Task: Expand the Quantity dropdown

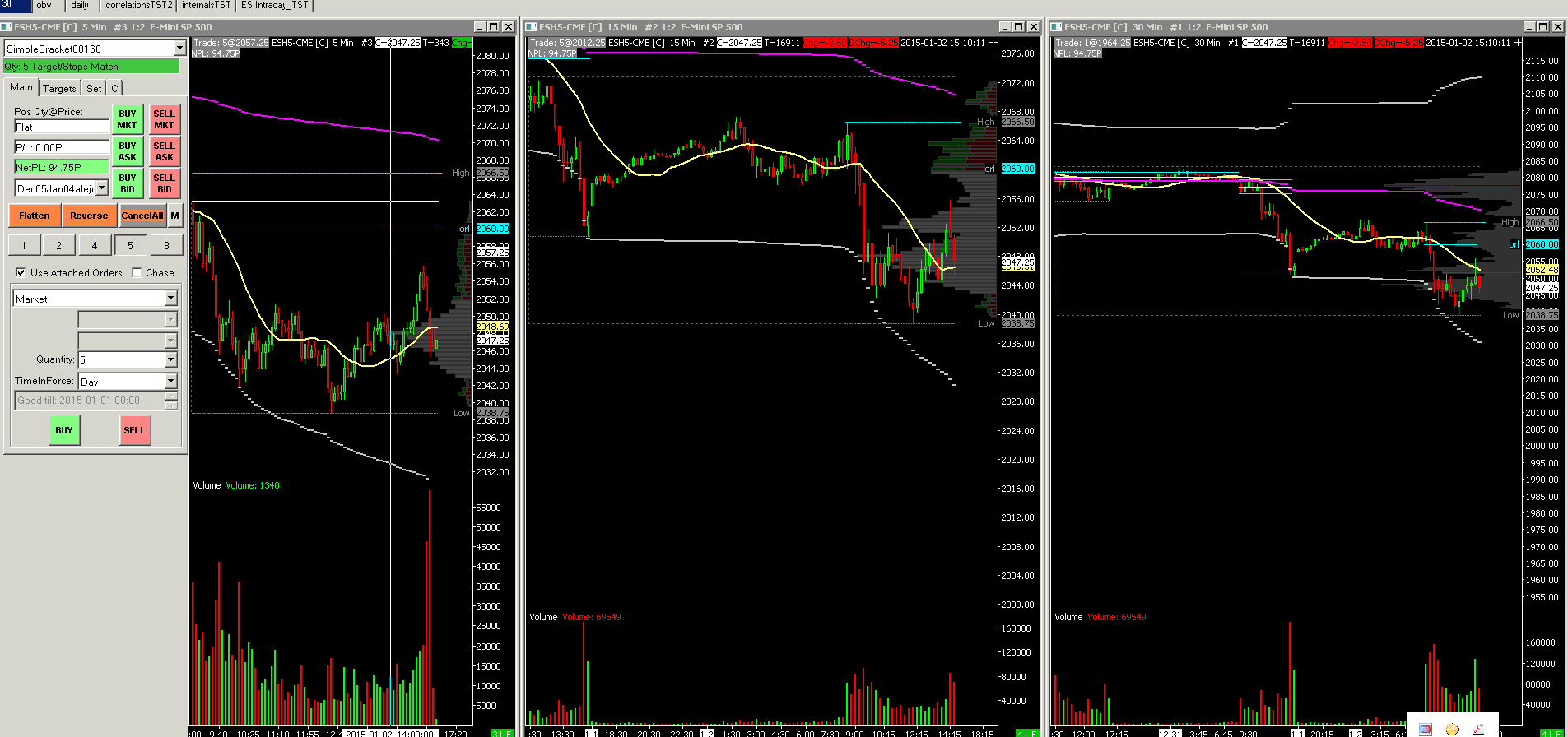Action: pyautogui.click(x=171, y=359)
